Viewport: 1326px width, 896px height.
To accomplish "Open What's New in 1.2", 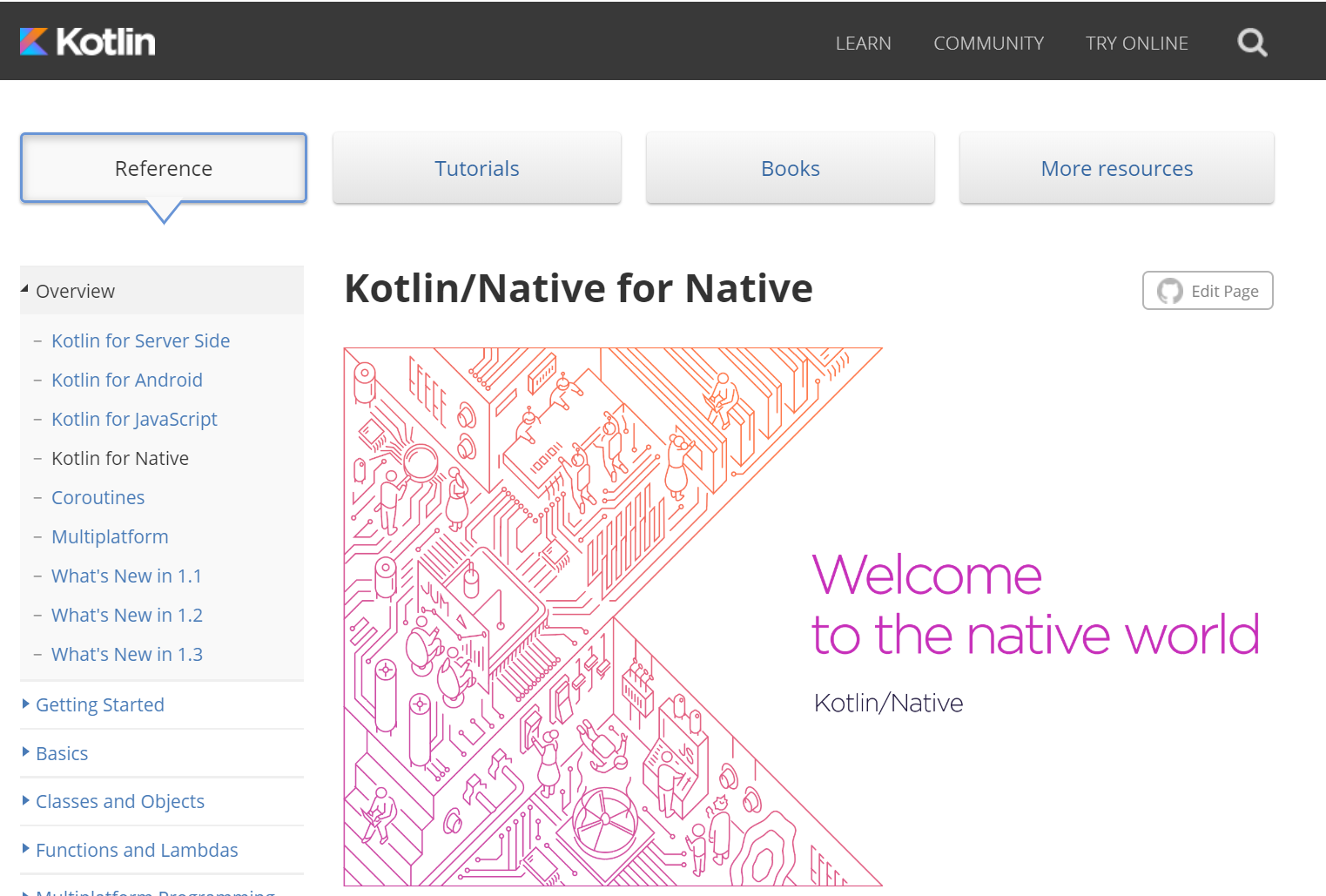I will tap(127, 615).
